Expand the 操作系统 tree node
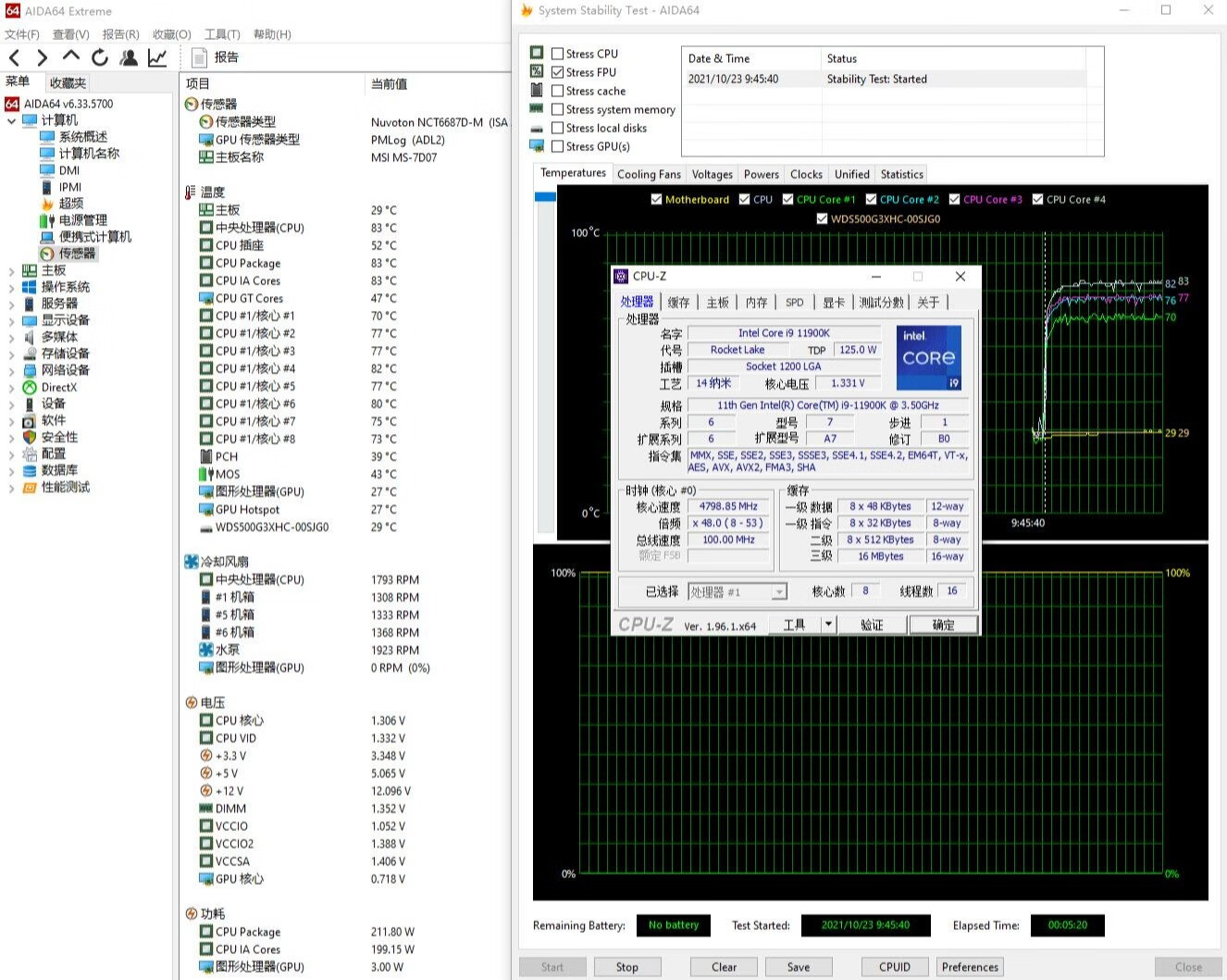Screen dimensions: 1227x980 [11, 287]
